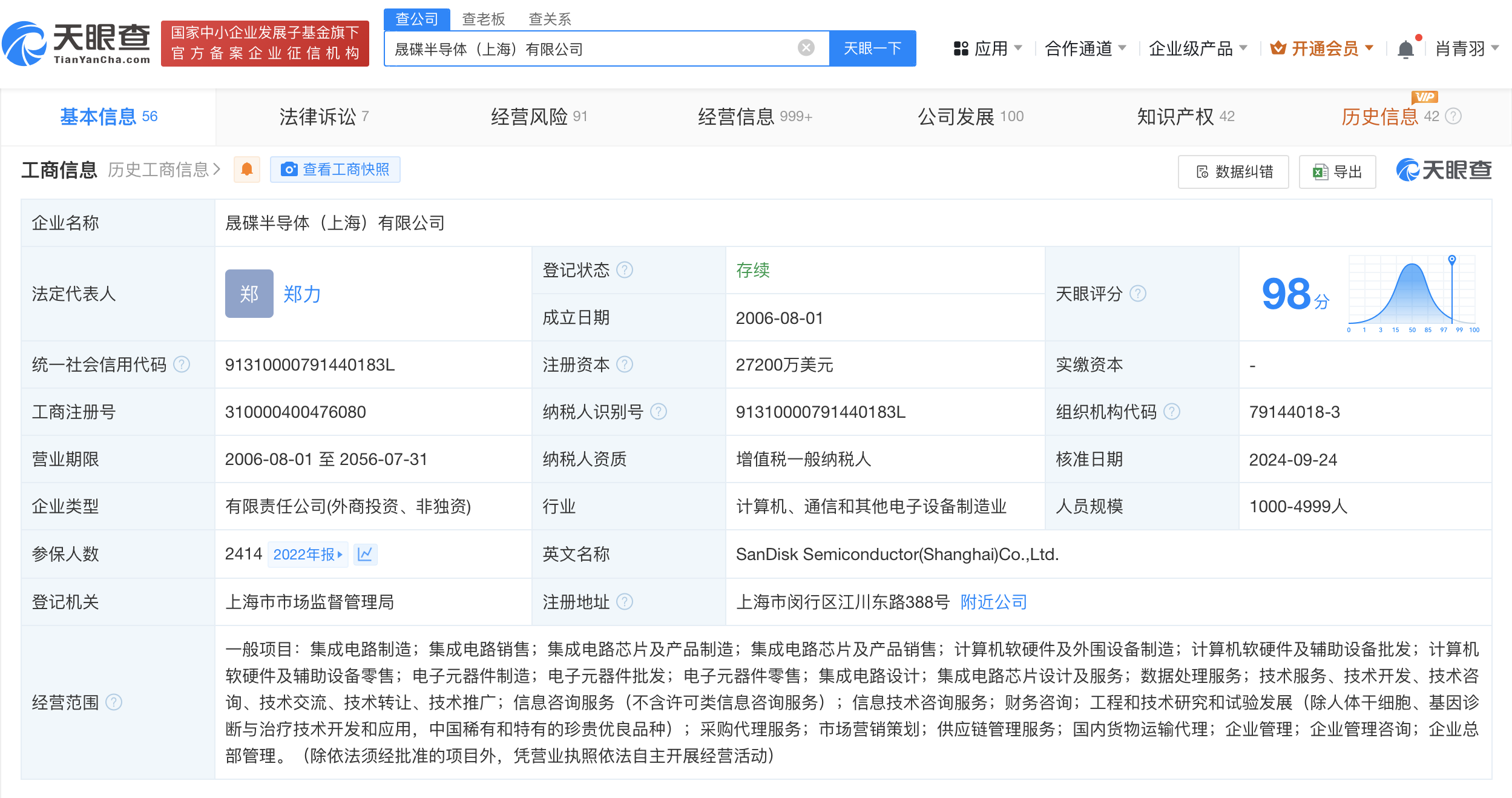Click orange alert bell beside 历史工商信息
Image resolution: width=1512 pixels, height=798 pixels.
246,170
